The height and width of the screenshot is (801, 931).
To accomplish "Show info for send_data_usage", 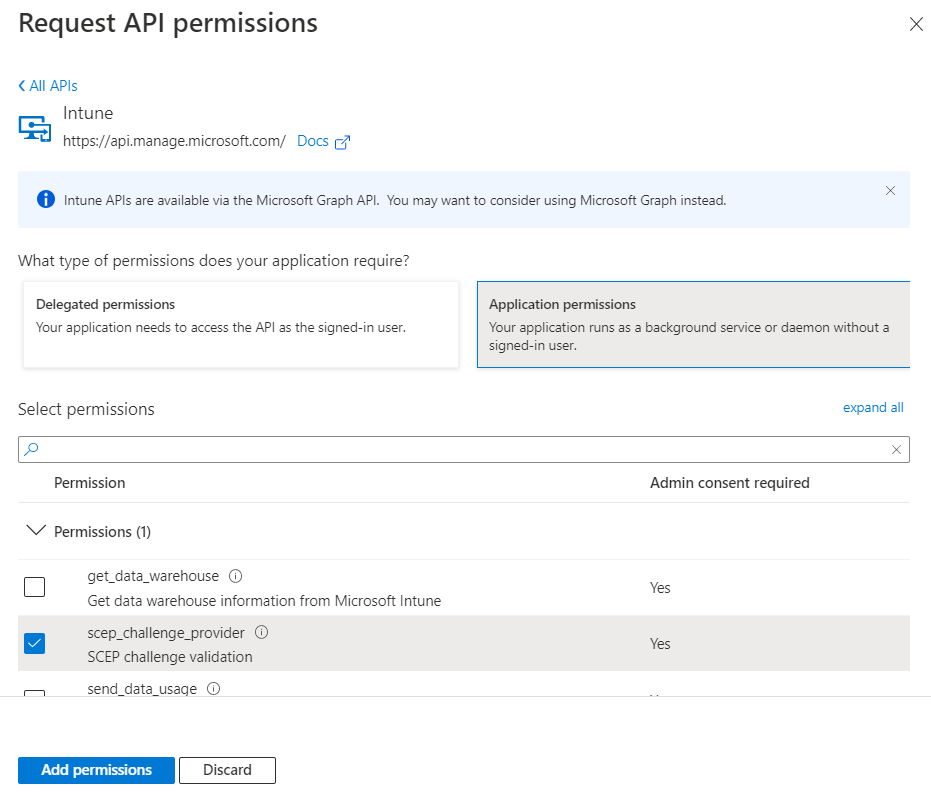I will click(x=213, y=688).
